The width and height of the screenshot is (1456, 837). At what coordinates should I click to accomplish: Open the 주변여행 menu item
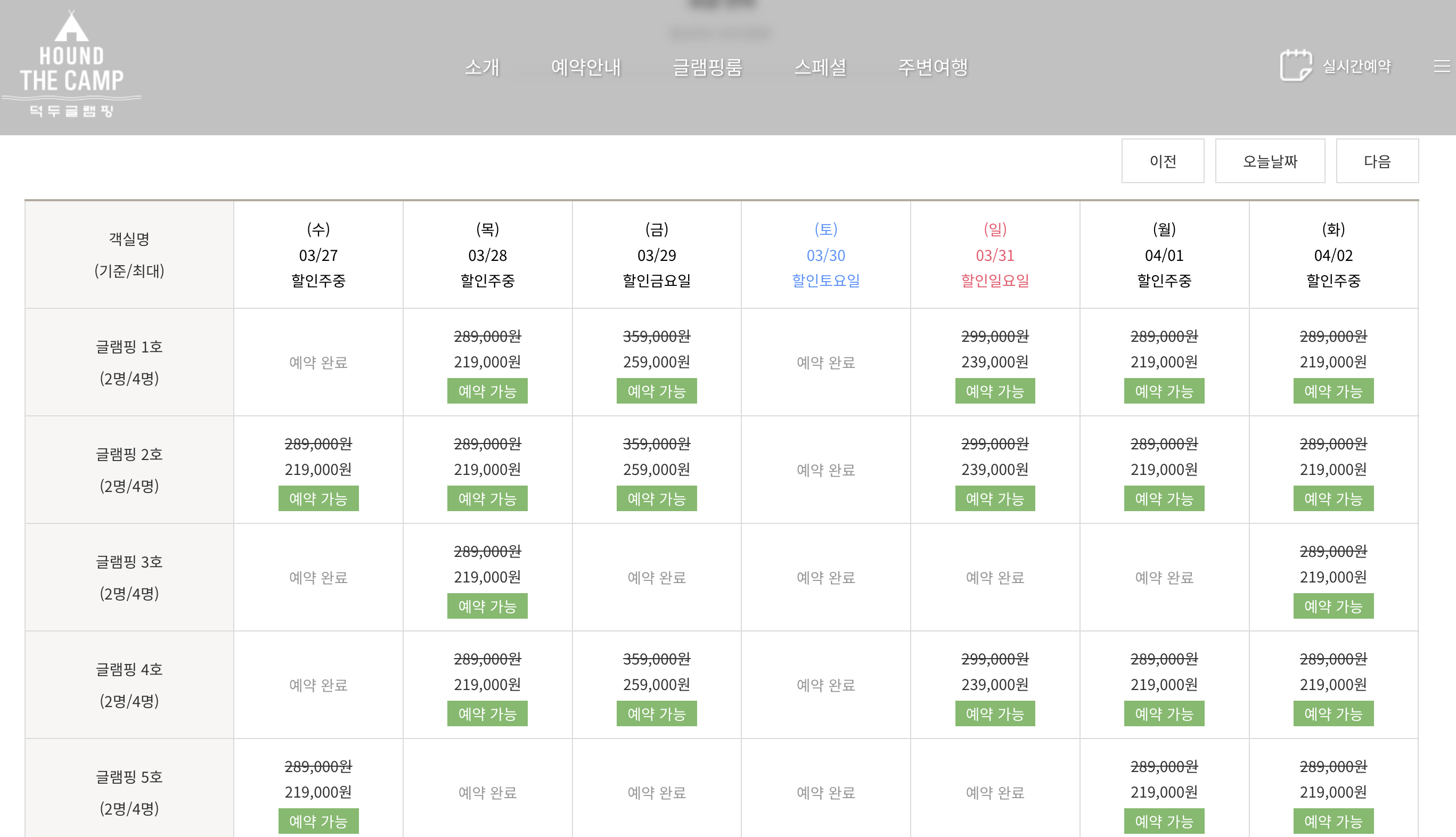click(x=933, y=67)
